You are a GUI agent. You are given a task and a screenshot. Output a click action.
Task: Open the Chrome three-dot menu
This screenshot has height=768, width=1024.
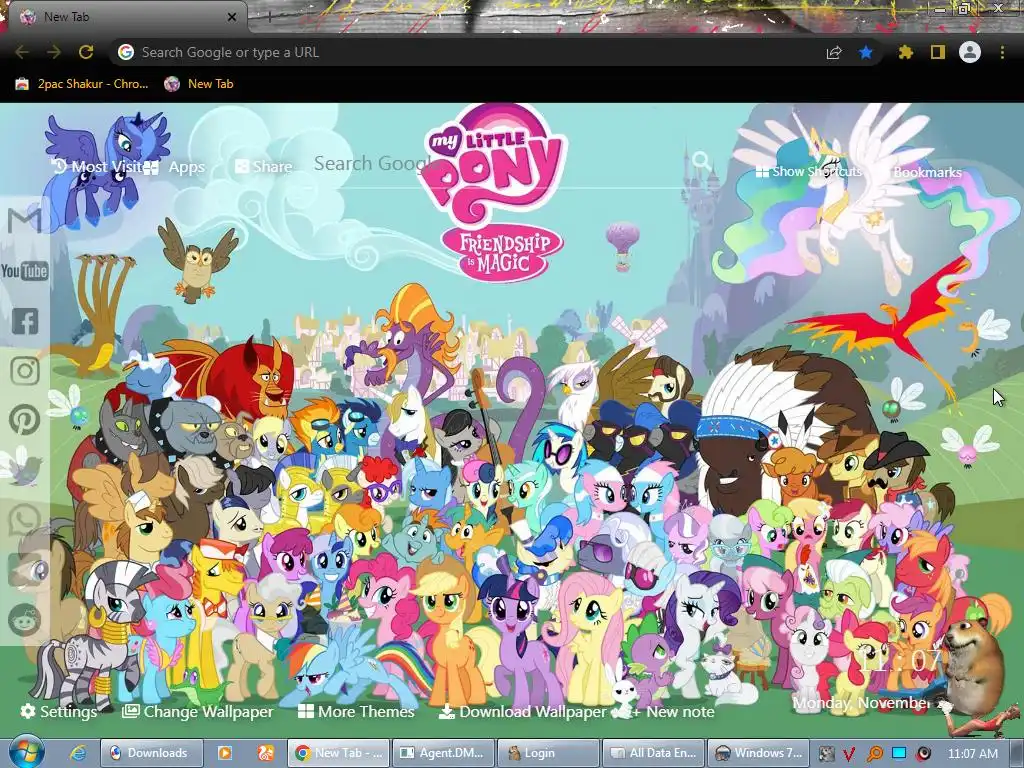click(x=1002, y=52)
